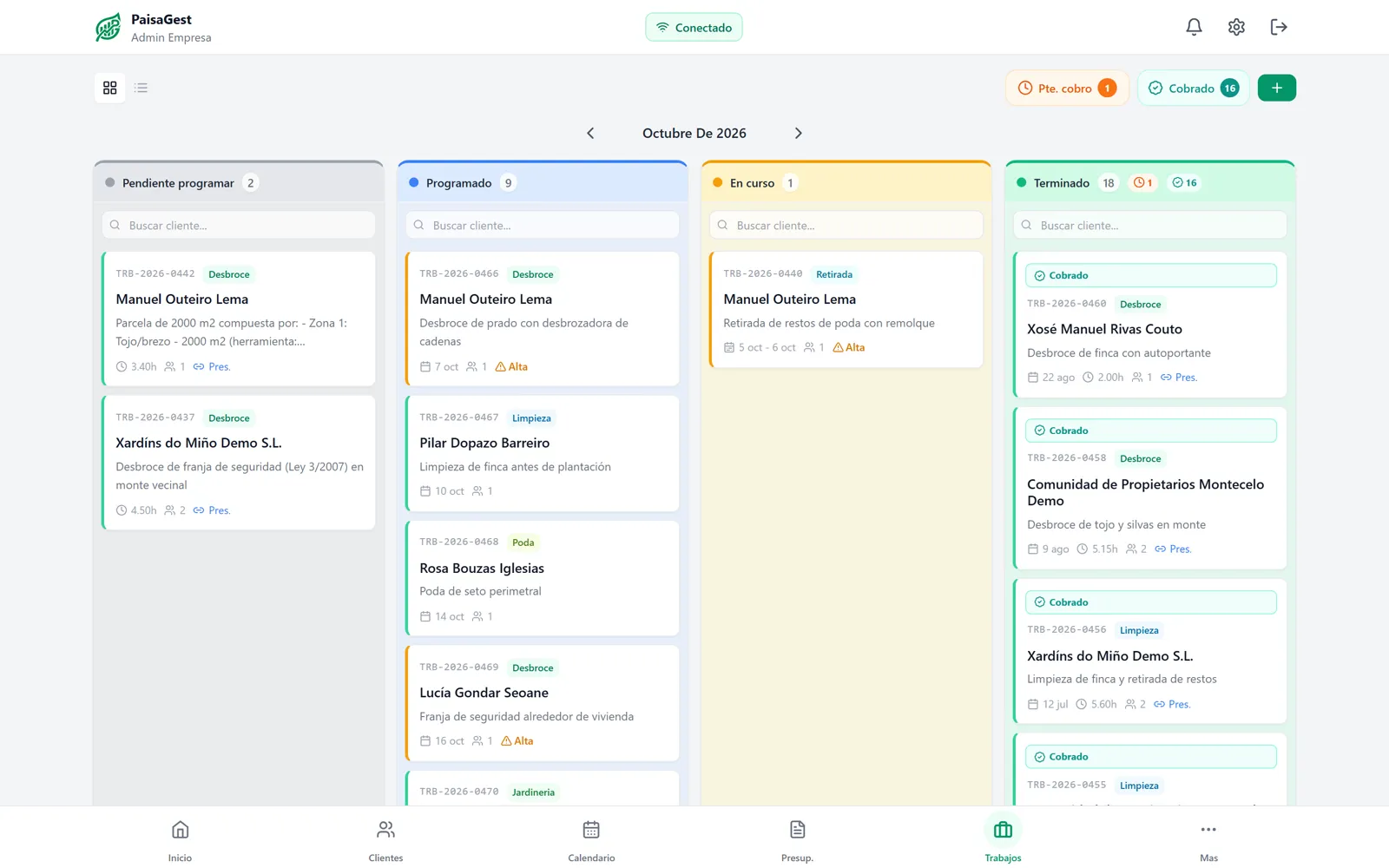Screen dimensions: 1389x868
Task: Open Rosa Bouzas Iglesias job card
Action: click(x=543, y=578)
